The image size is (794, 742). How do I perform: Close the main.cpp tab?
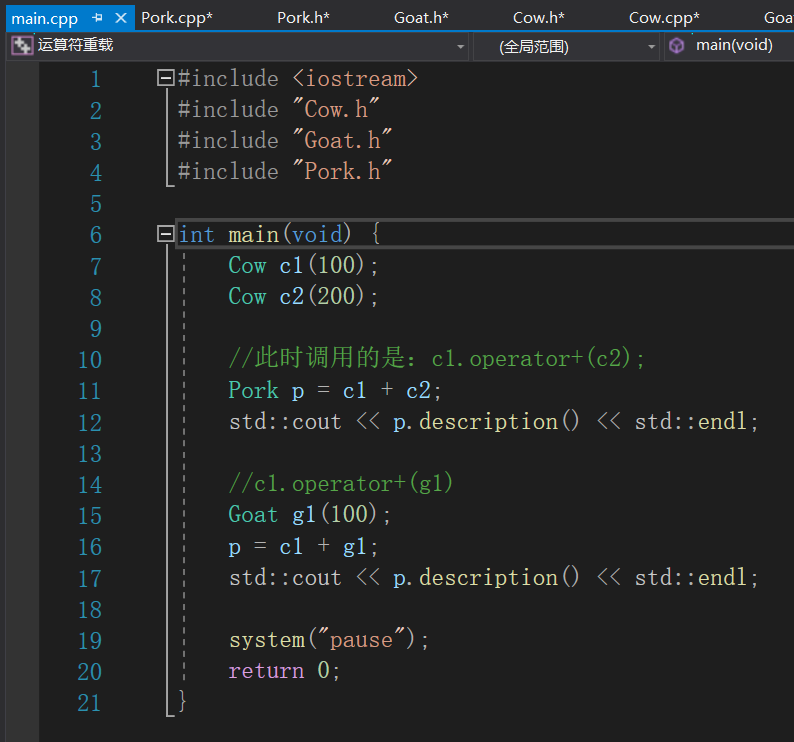click(121, 18)
